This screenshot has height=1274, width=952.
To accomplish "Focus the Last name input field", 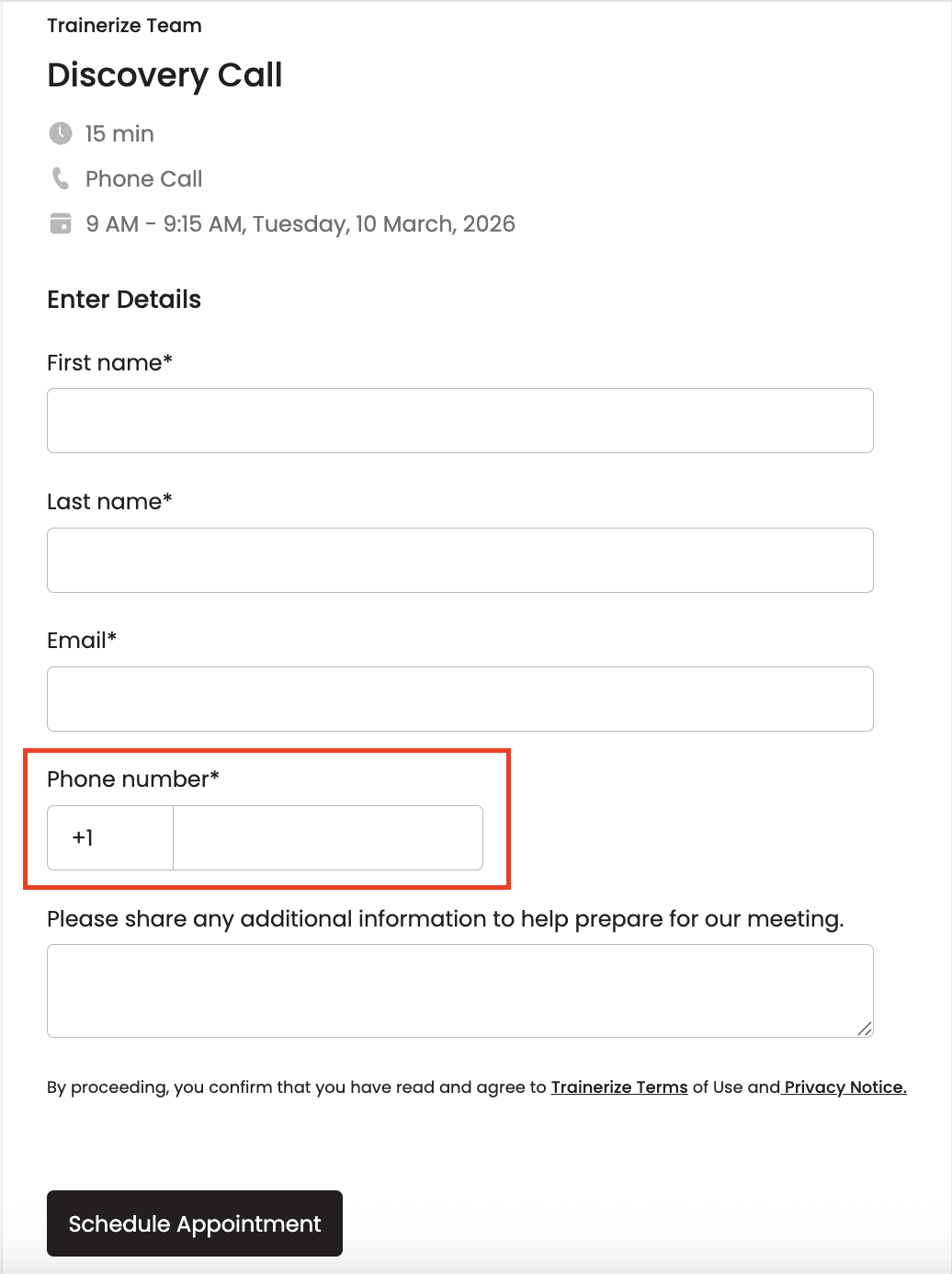I will click(459, 560).
